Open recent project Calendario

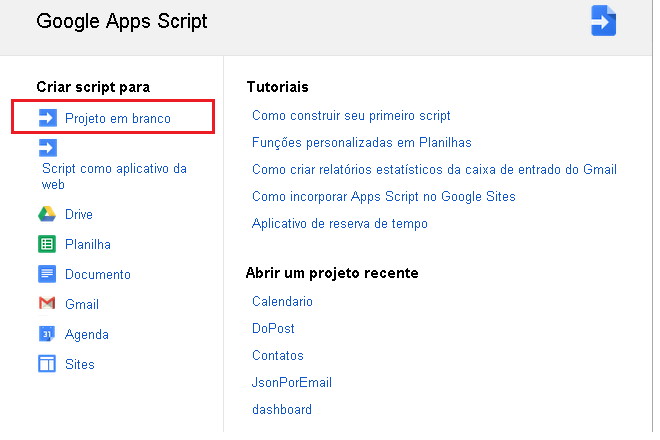tap(282, 301)
